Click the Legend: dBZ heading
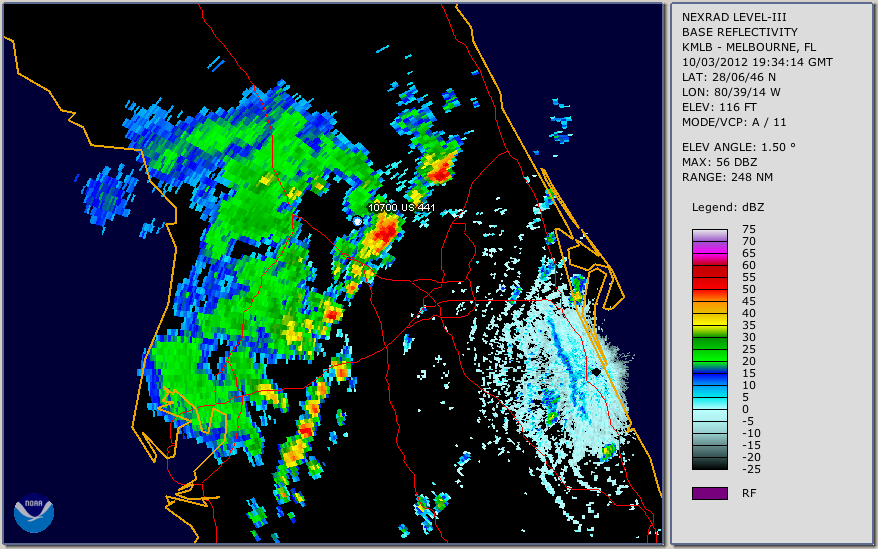Screen dimensions: 878x549 tap(728, 207)
